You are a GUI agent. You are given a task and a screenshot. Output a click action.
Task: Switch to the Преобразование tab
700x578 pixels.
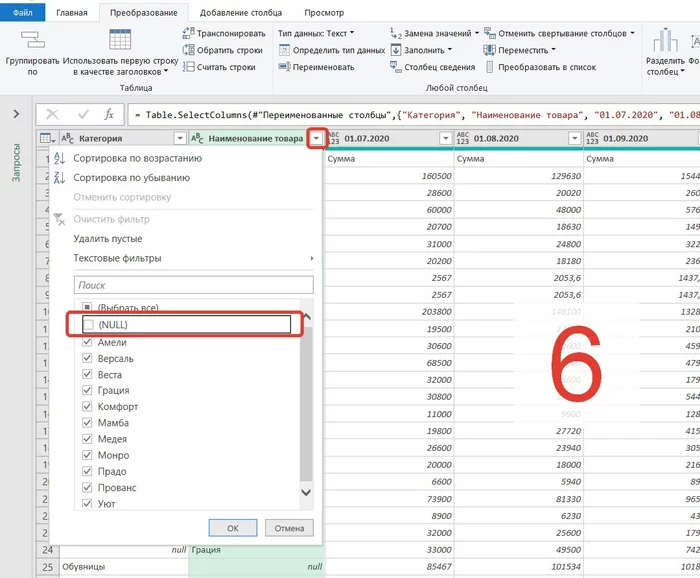tap(144, 12)
